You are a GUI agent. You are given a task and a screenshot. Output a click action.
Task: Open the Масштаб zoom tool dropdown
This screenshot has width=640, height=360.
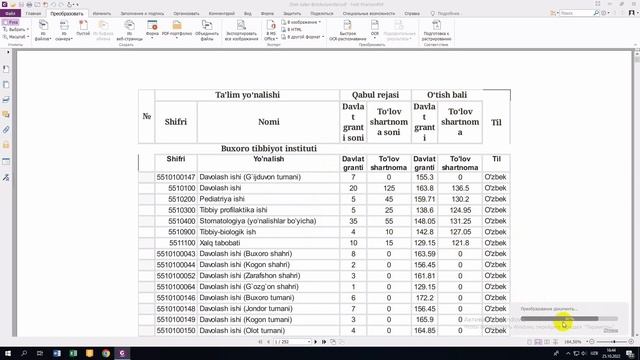pos(16,37)
